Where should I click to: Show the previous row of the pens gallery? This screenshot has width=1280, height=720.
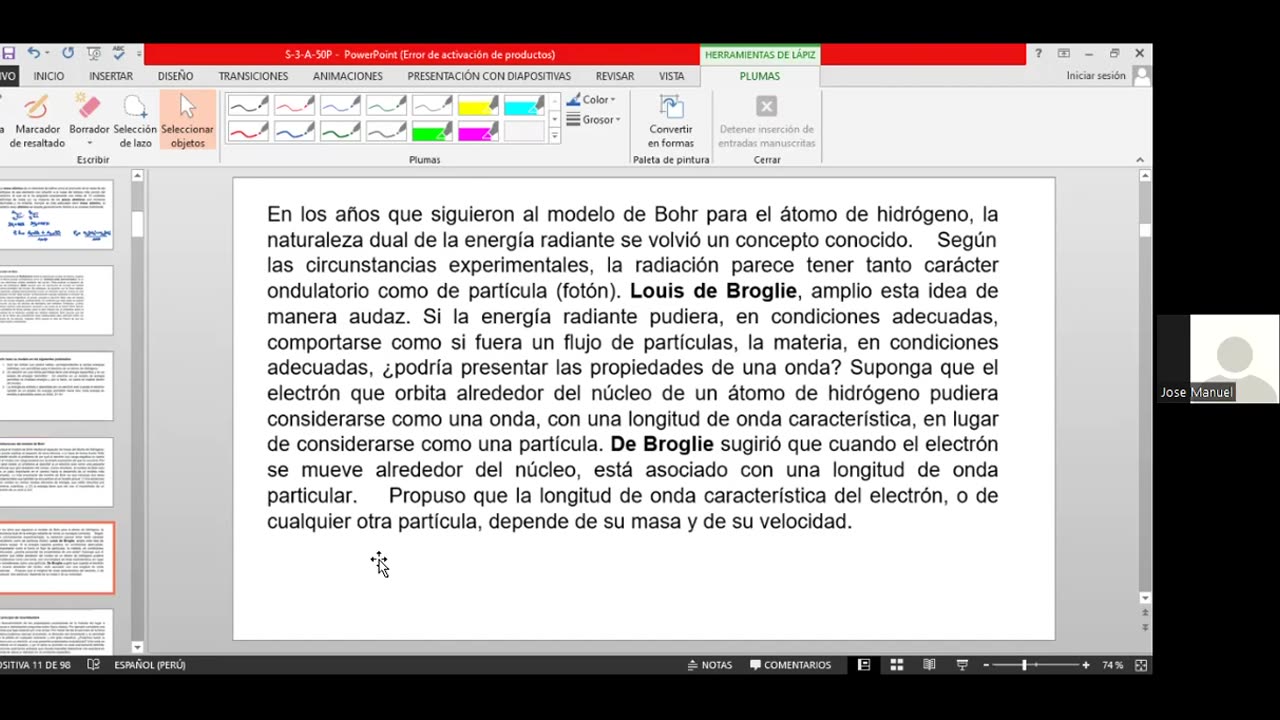click(554, 101)
